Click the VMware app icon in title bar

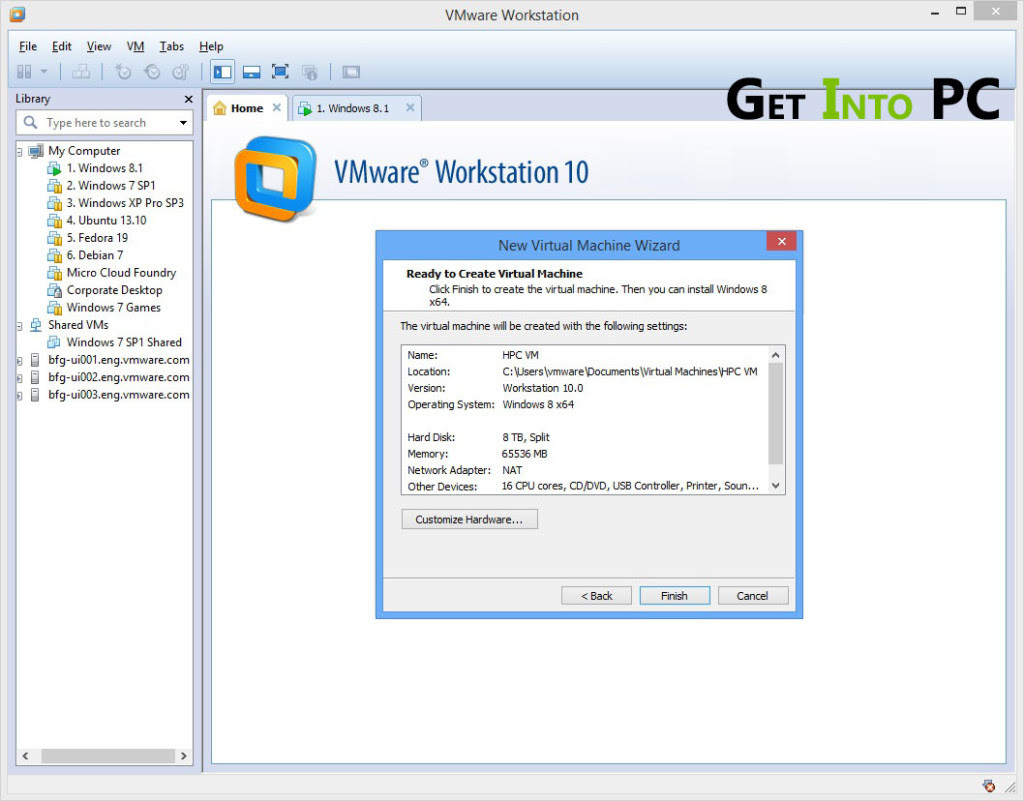coord(17,14)
